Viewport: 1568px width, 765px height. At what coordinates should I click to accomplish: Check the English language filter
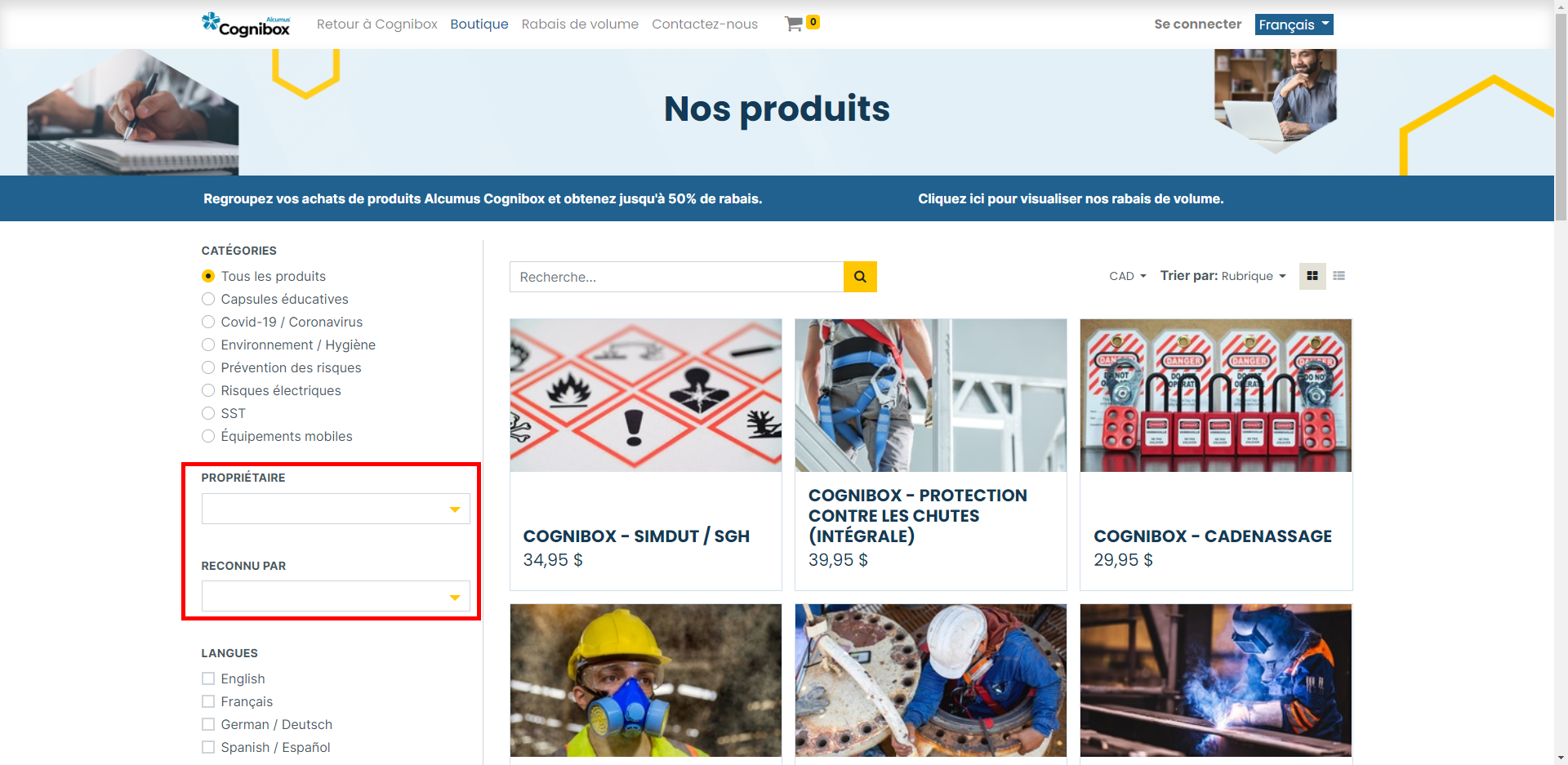(208, 678)
